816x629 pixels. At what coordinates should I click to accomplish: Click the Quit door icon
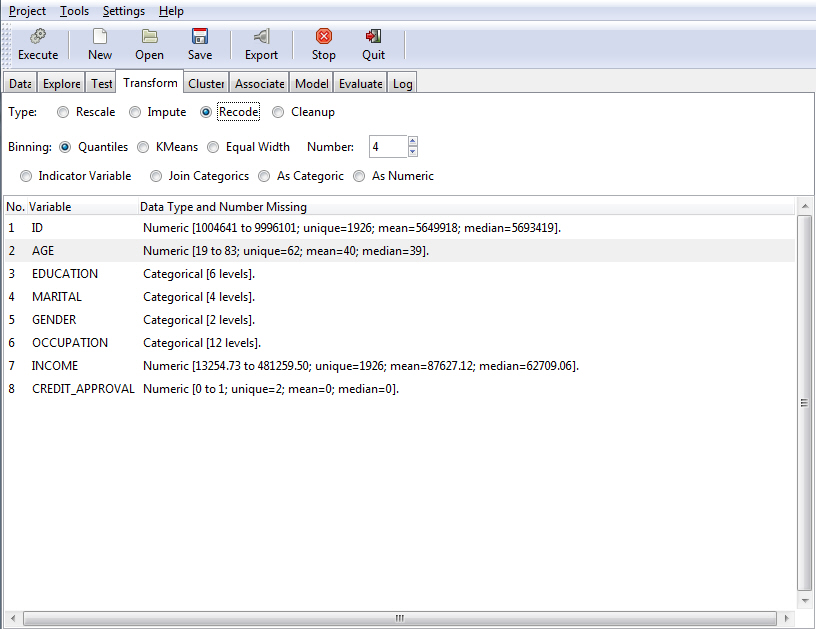[373, 36]
